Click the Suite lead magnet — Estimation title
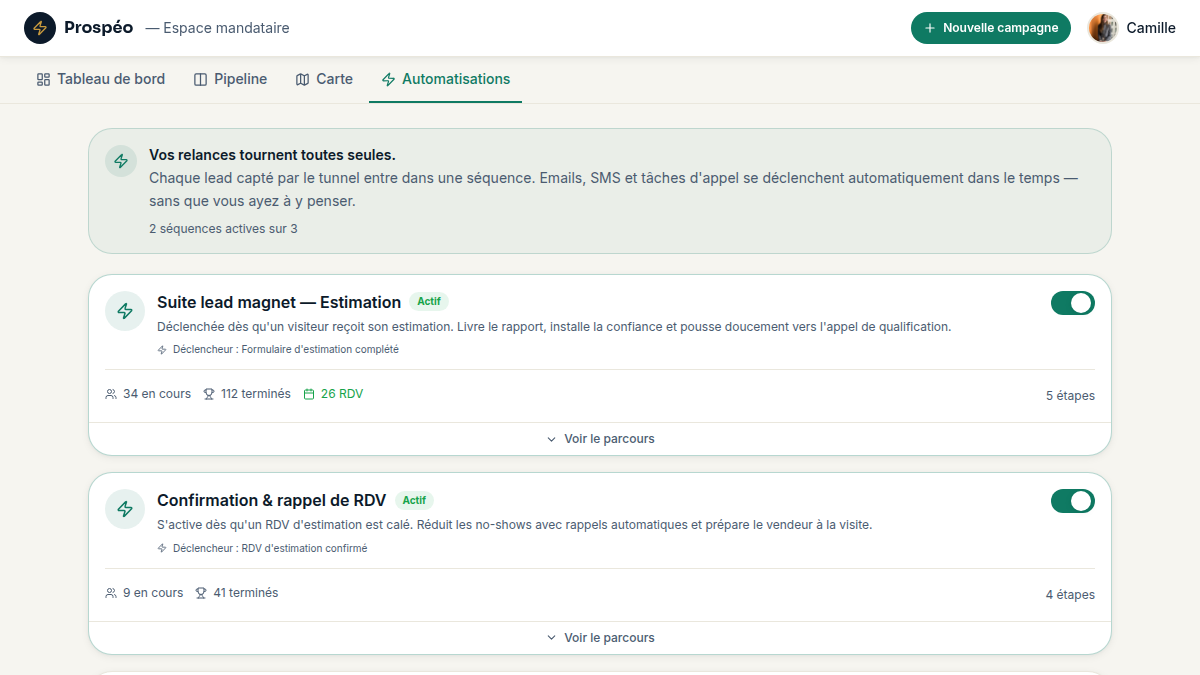Image resolution: width=1200 pixels, height=675 pixels. 279,302
